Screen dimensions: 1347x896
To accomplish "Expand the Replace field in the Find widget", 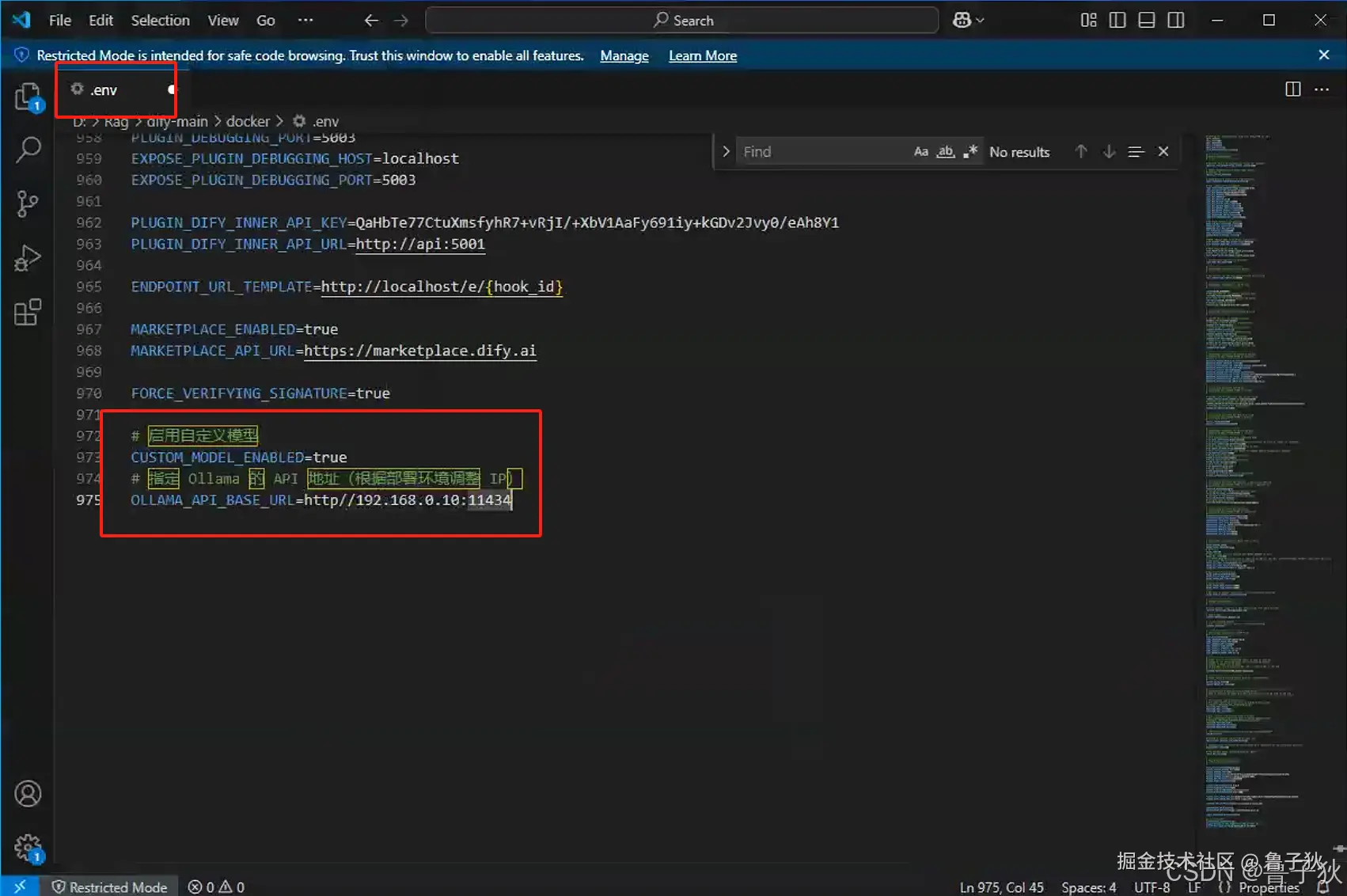I will [726, 151].
